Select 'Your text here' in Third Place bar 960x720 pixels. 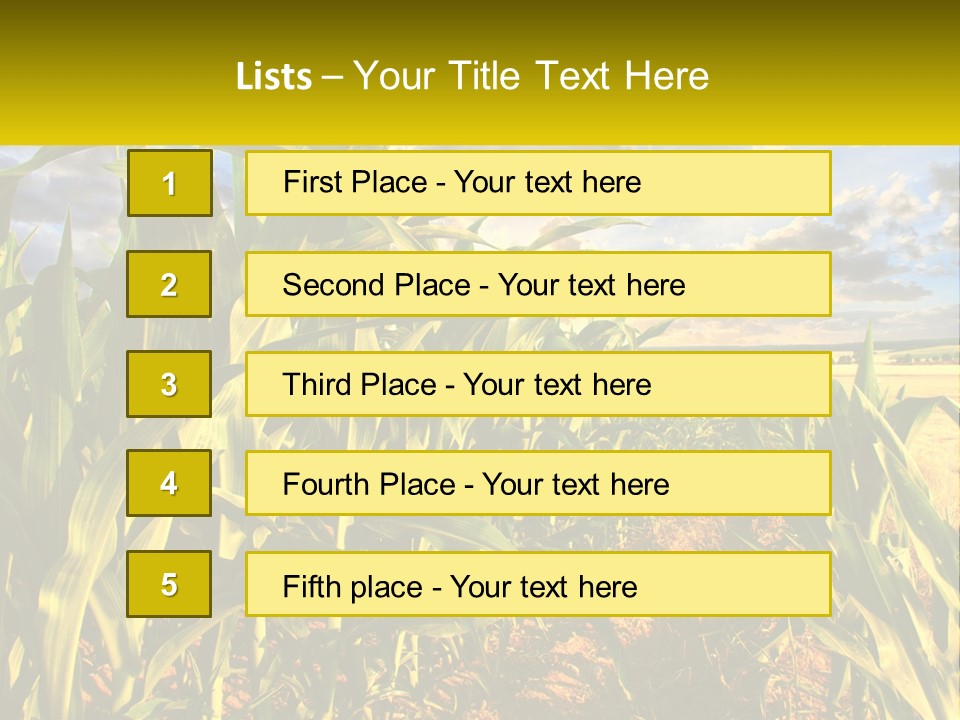[x=557, y=386]
